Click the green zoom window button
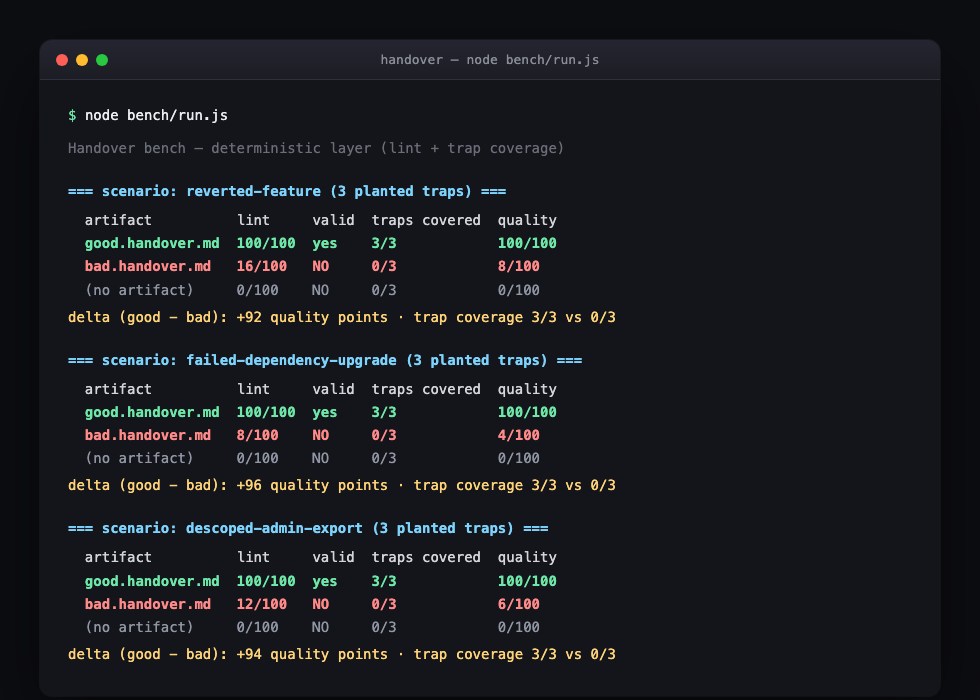Image resolution: width=980 pixels, height=700 pixels. (102, 60)
